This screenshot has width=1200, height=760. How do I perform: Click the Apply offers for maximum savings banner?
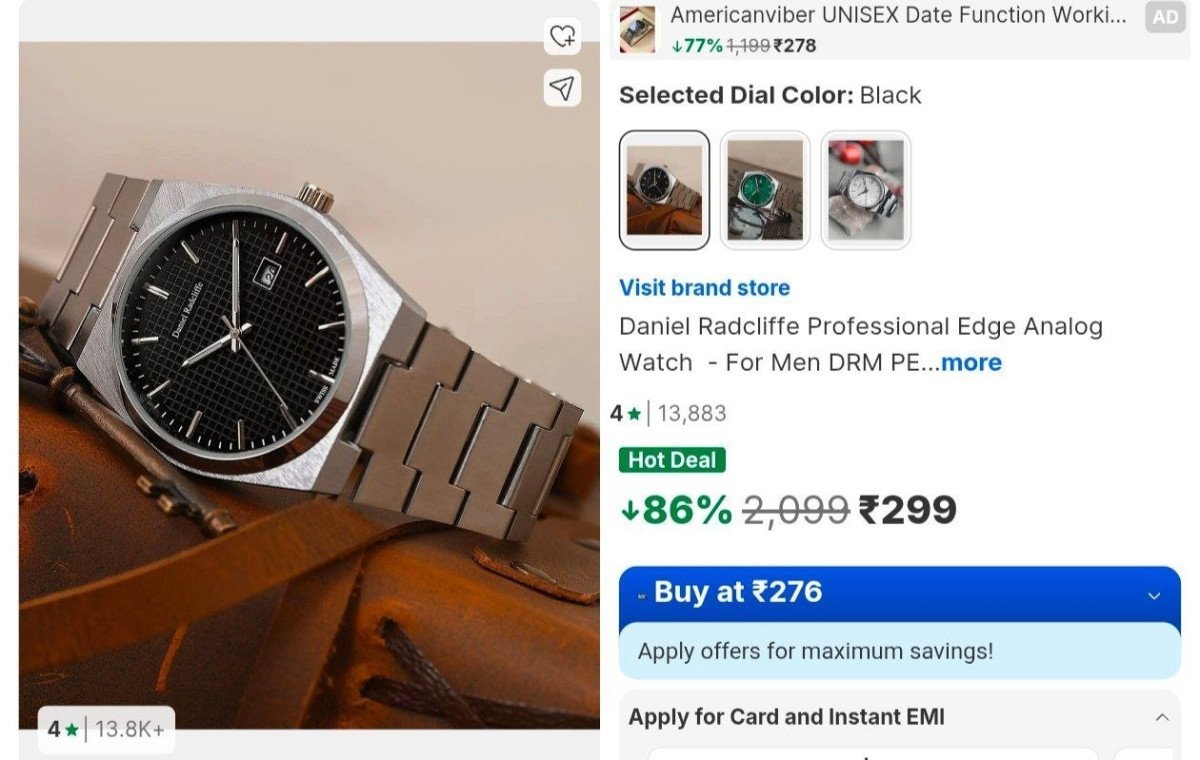897,651
